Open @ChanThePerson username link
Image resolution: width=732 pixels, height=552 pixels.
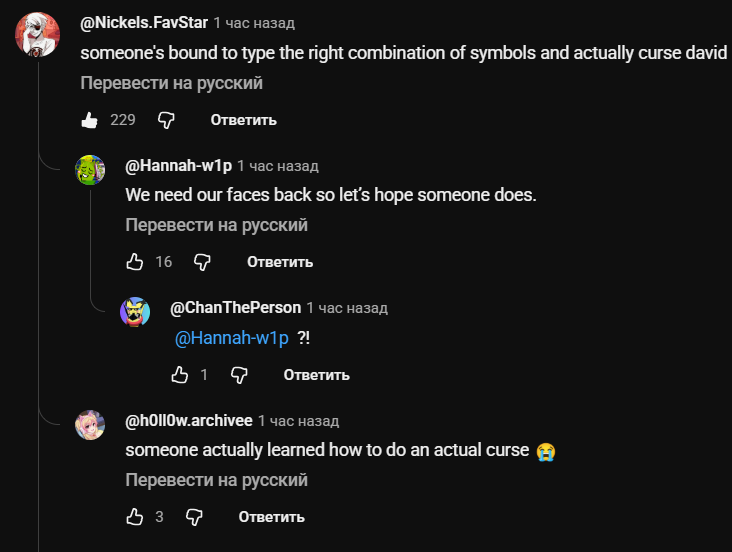(x=235, y=307)
